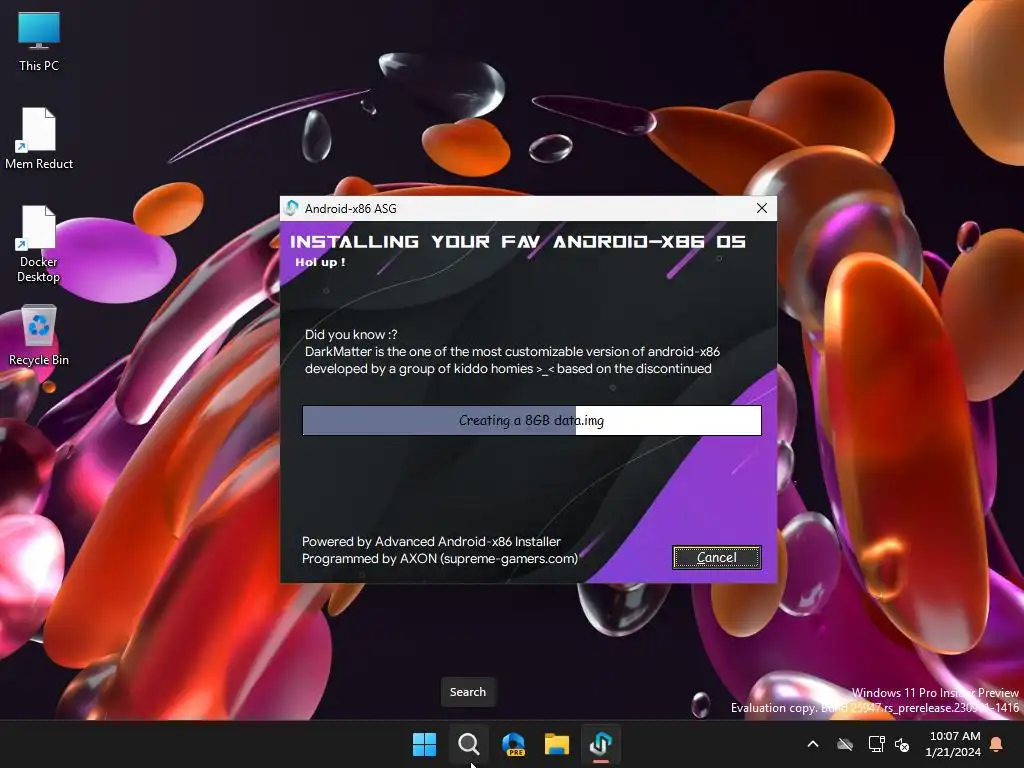Viewport: 1024px width, 768px height.
Task: Click 'Did you know :?' text
Action: pyautogui.click(x=351, y=334)
